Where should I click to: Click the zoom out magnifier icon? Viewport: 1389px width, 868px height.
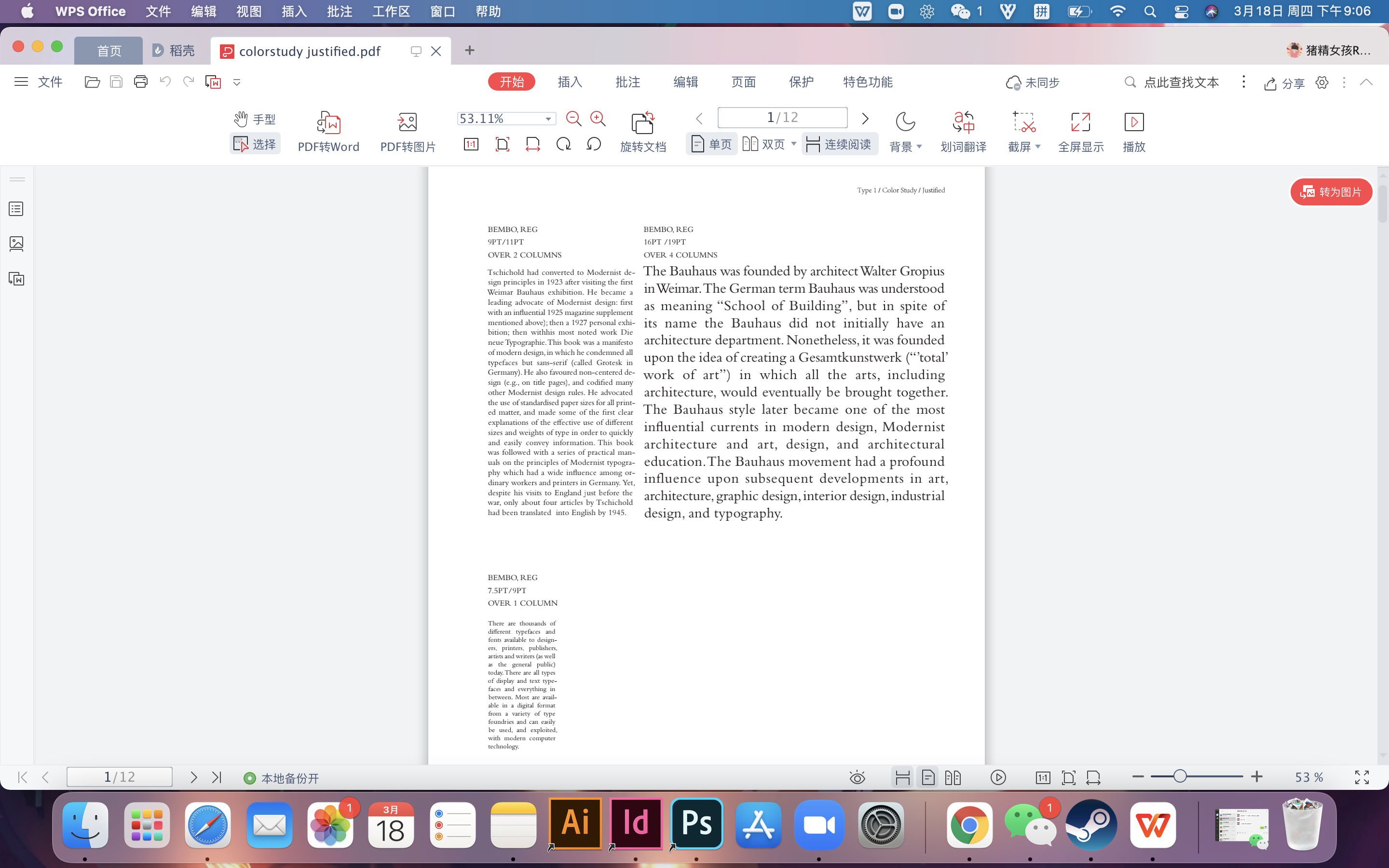click(x=573, y=119)
